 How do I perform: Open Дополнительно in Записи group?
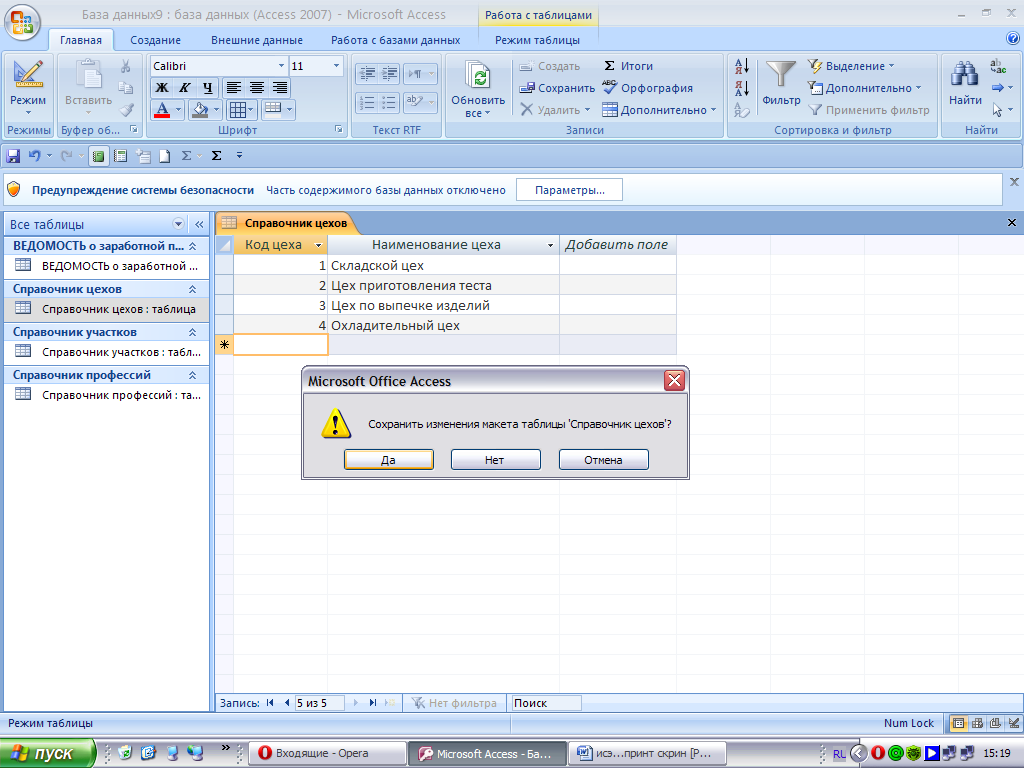659,110
